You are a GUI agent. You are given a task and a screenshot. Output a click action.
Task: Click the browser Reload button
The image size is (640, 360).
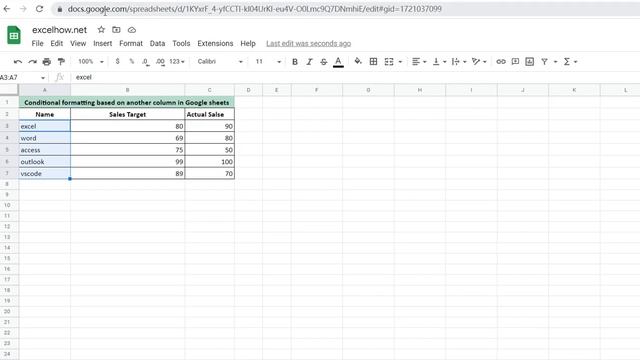coord(39,9)
